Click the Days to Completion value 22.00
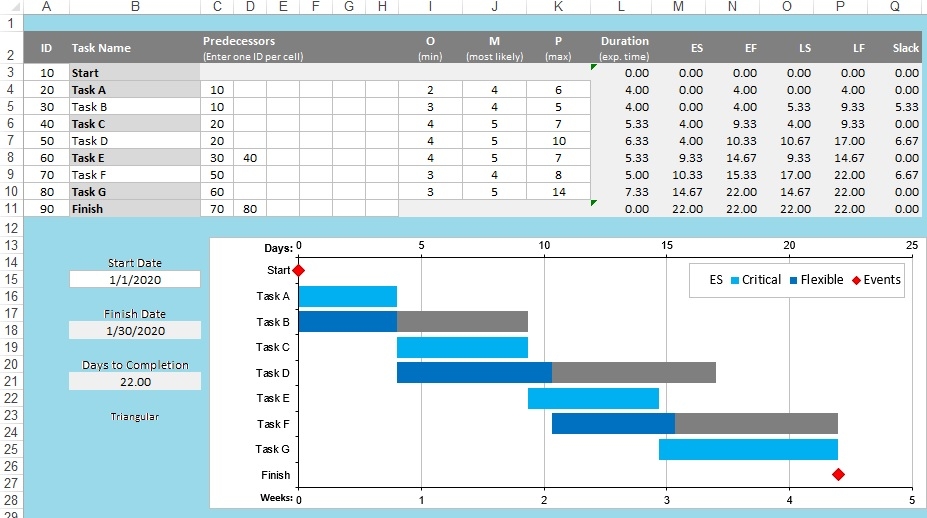927x518 pixels. pyautogui.click(x=135, y=381)
